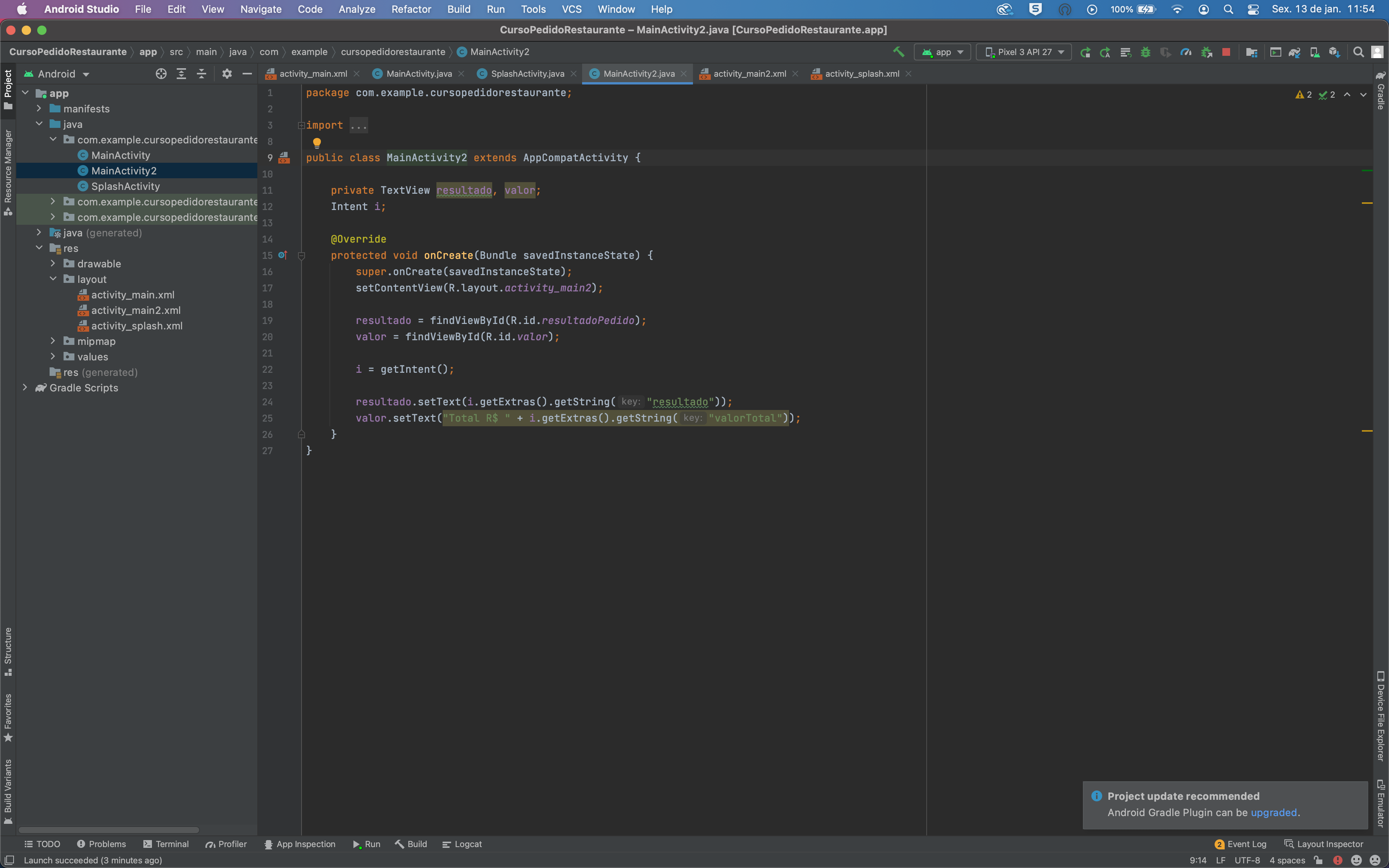Open the Device Manager

[1314, 52]
